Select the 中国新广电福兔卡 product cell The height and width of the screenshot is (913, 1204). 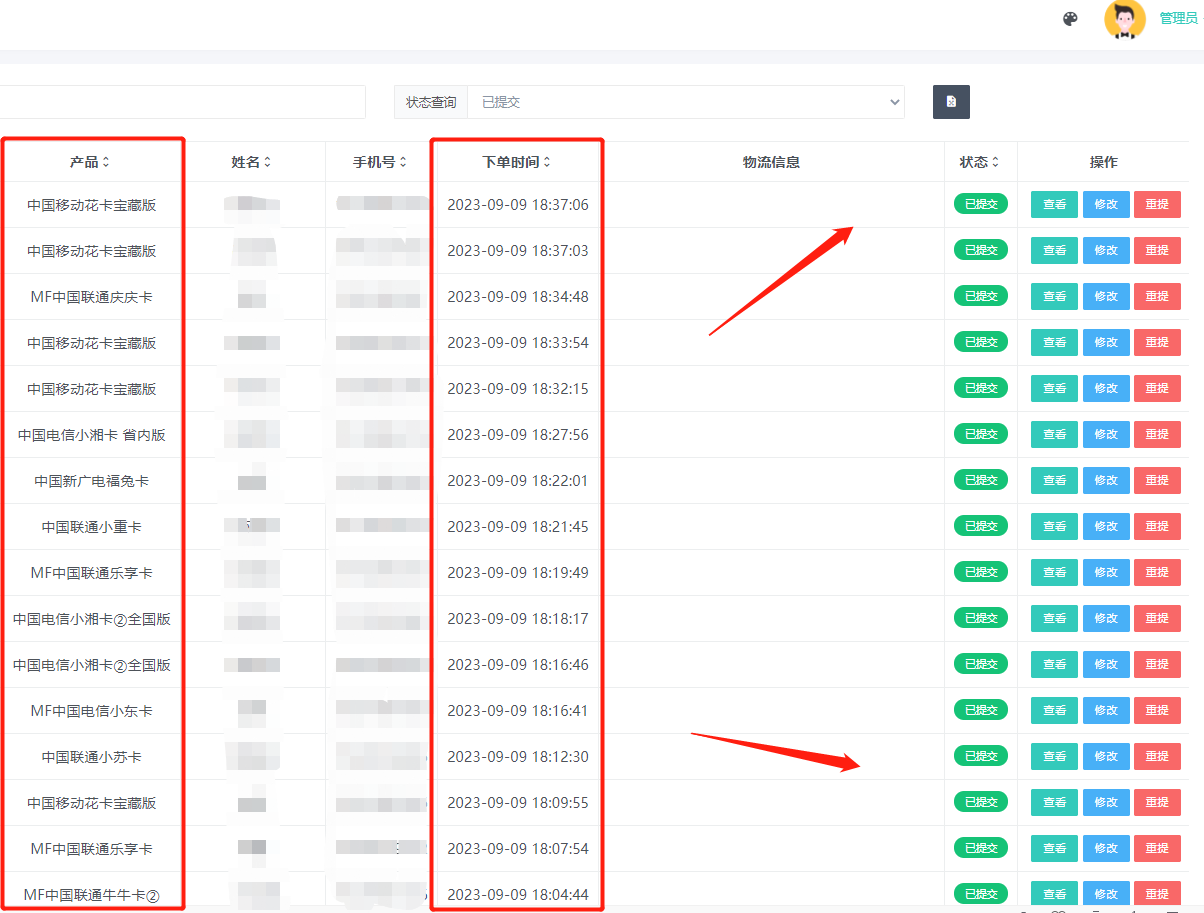(x=92, y=481)
